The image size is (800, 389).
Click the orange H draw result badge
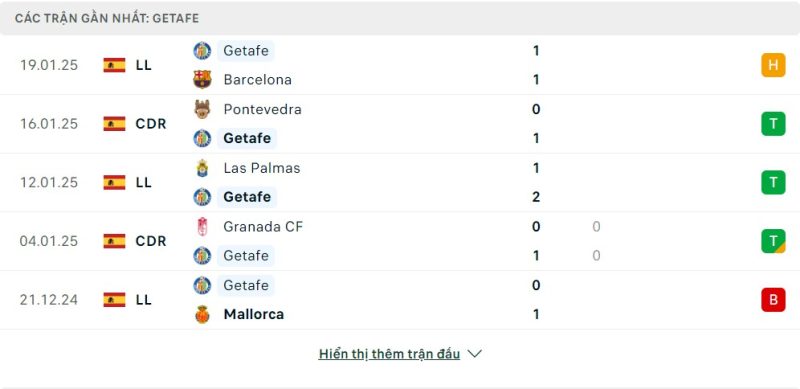[773, 65]
